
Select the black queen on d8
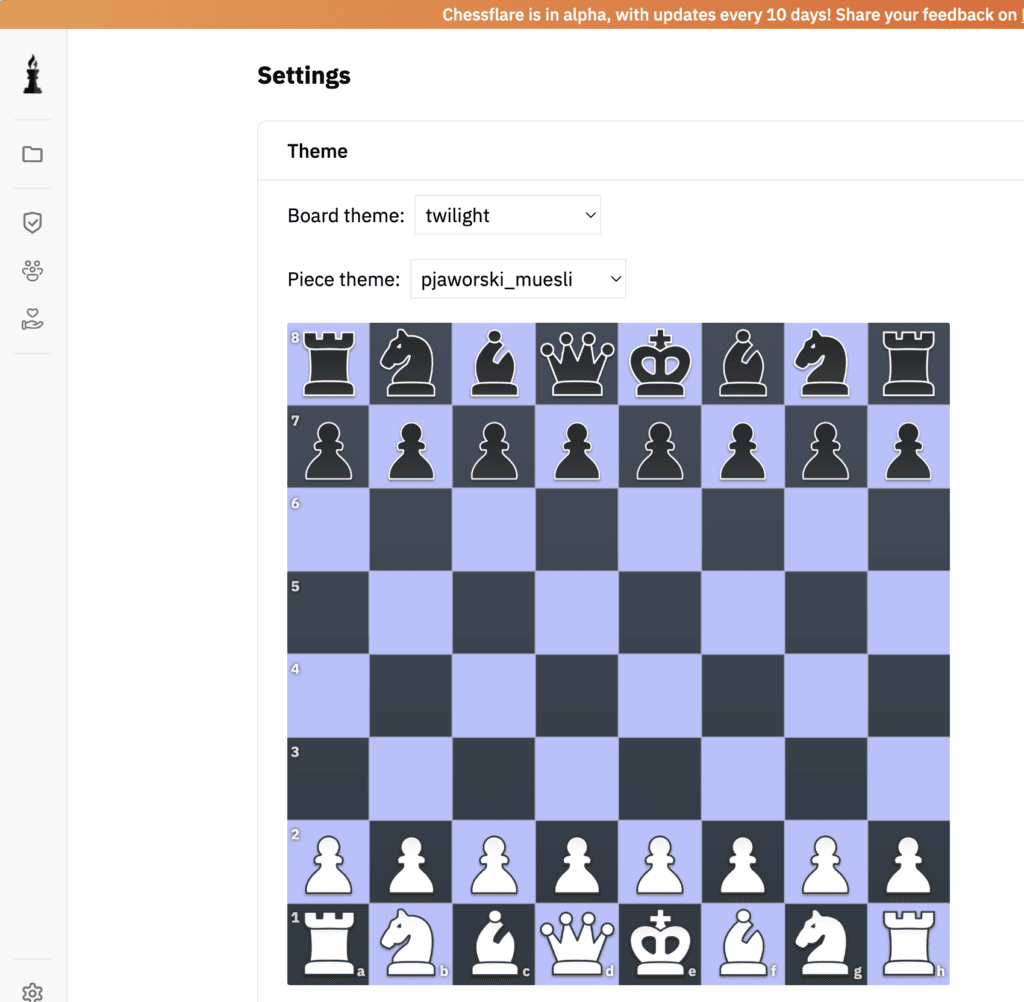coord(577,364)
